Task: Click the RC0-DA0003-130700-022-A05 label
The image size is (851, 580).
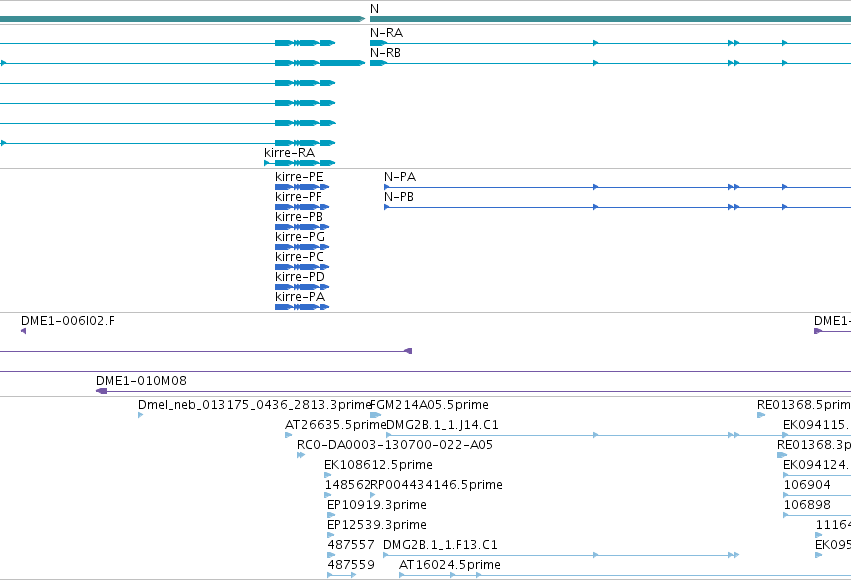Action: click(x=395, y=445)
